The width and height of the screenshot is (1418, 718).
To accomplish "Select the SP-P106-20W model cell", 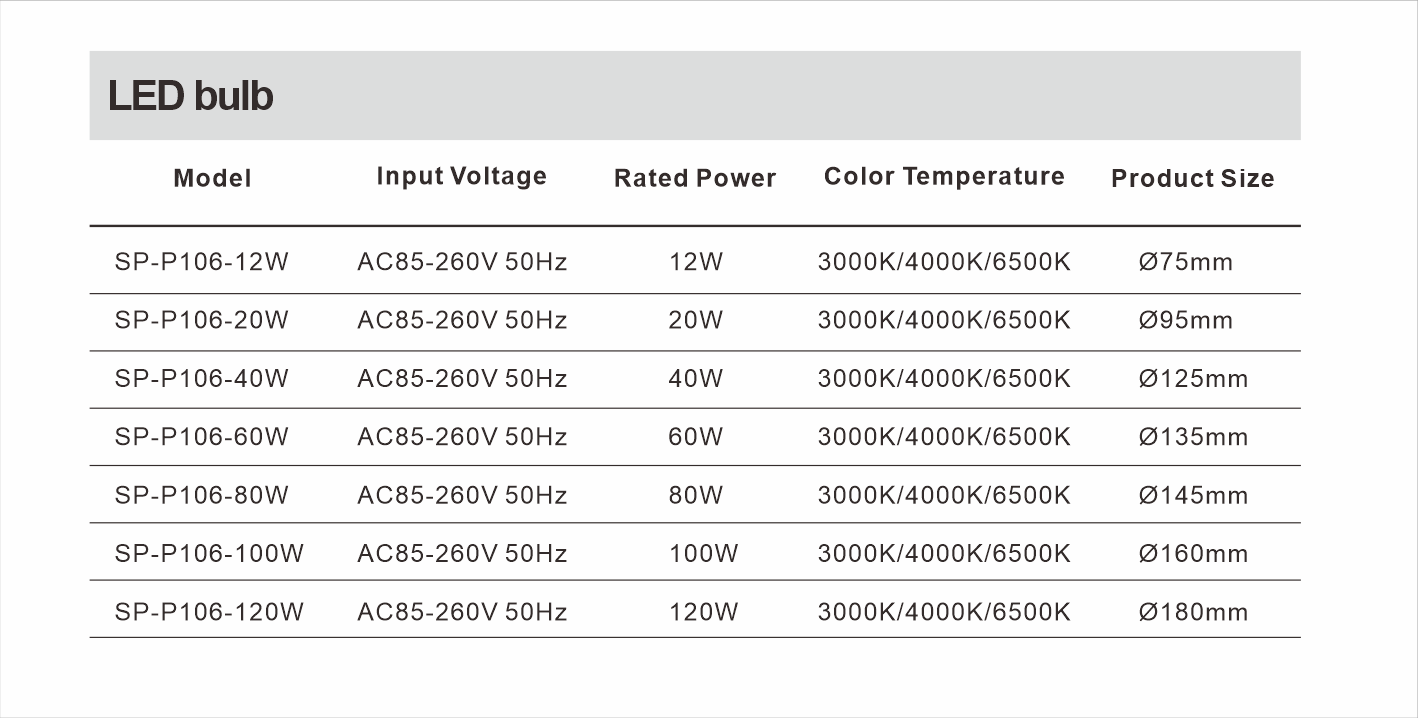I will coord(201,321).
